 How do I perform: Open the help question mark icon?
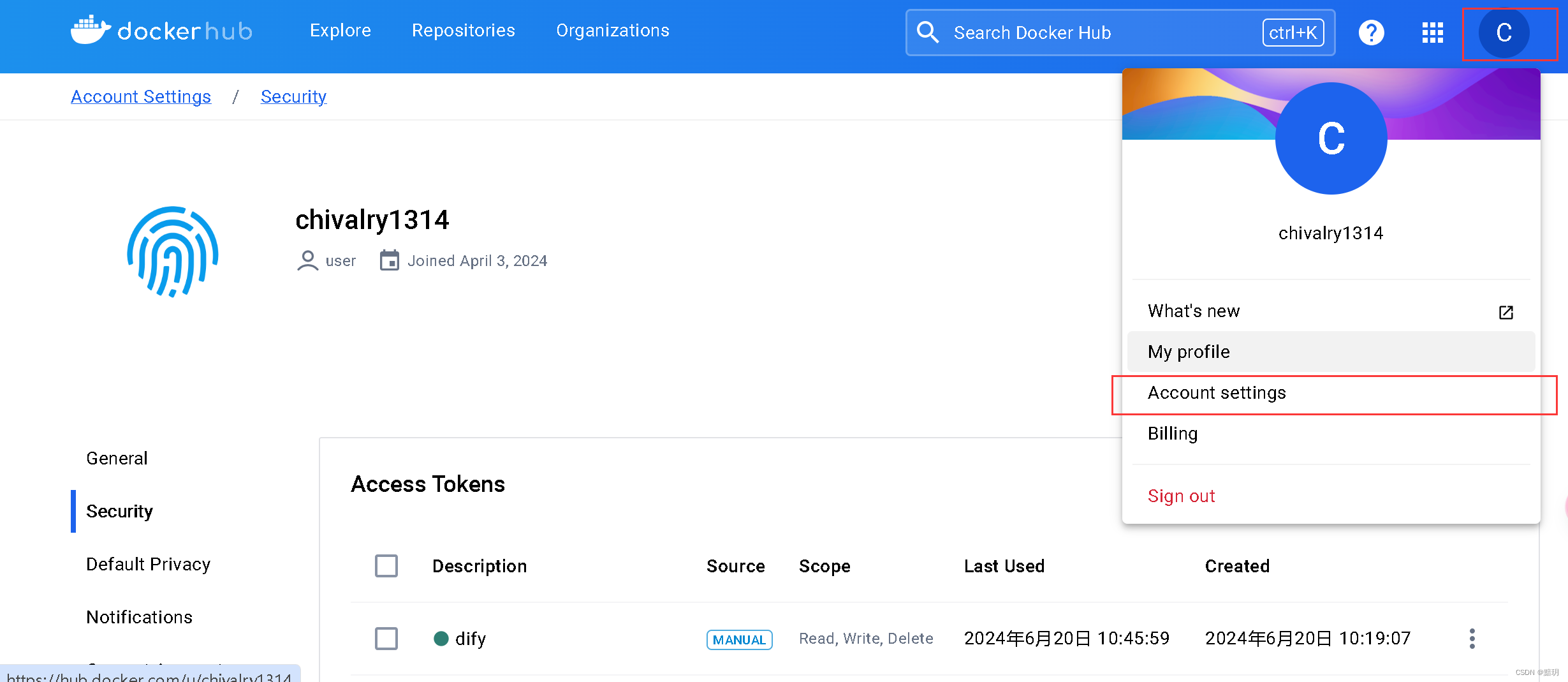coord(1371,32)
